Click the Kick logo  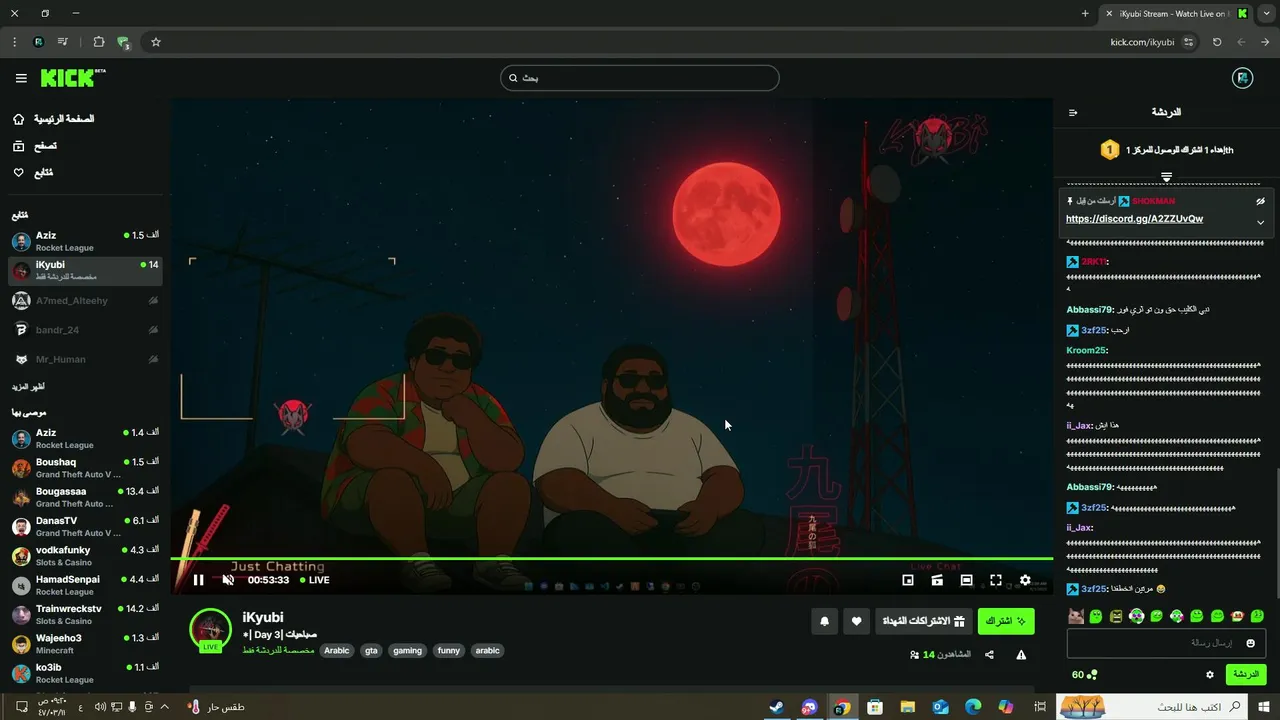click(x=73, y=78)
